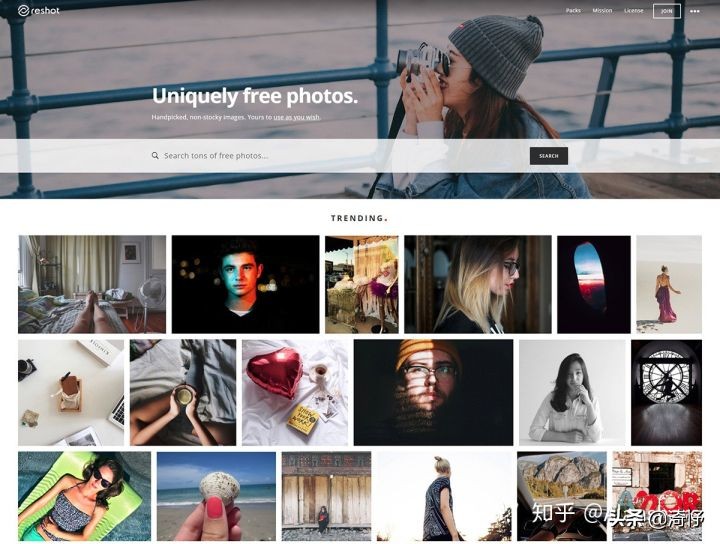Viewport: 720px width, 544px height.
Task: Open the clock window silhouette photo
Action: point(666,393)
